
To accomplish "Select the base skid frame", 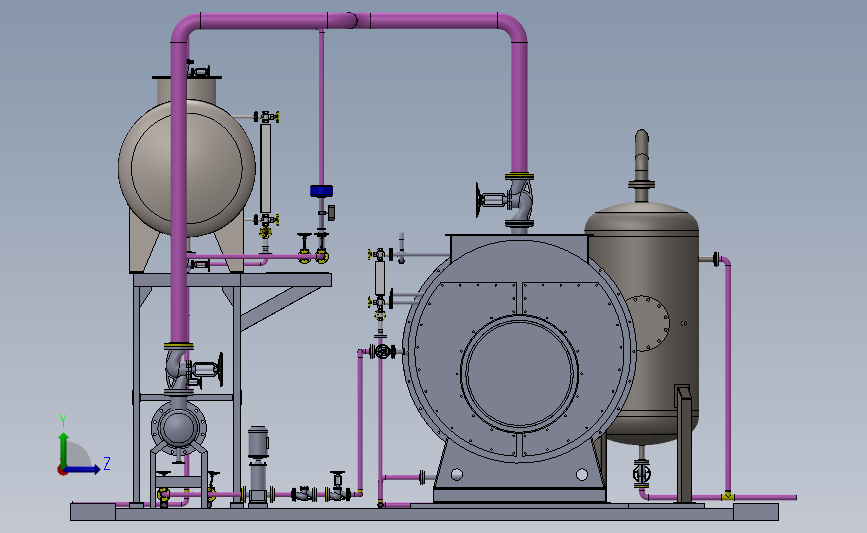I will tap(424, 512).
